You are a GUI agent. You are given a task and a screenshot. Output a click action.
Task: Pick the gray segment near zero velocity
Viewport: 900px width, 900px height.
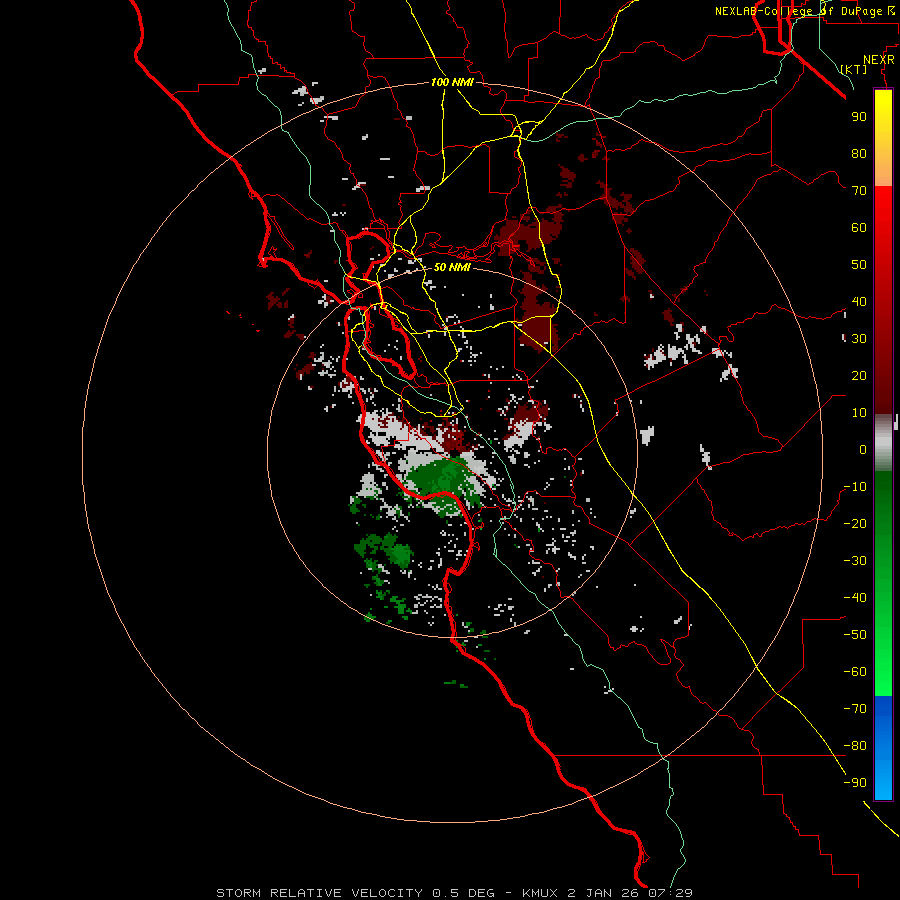(x=883, y=443)
